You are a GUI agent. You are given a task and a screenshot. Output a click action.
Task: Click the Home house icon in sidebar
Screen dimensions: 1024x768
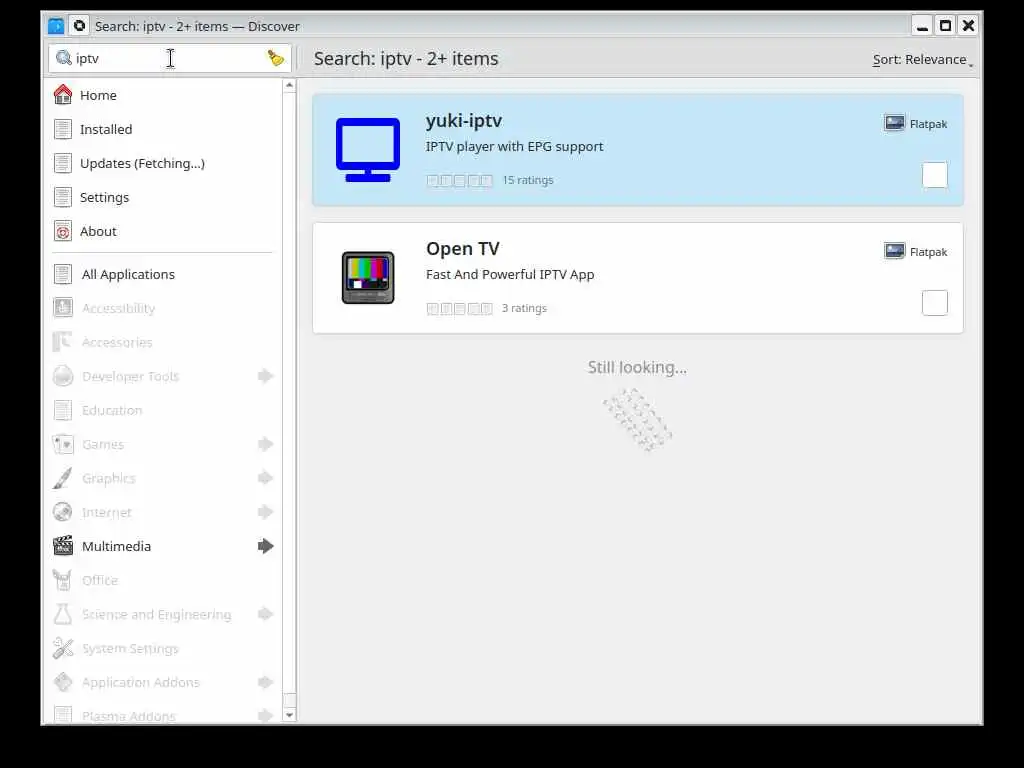coord(63,95)
